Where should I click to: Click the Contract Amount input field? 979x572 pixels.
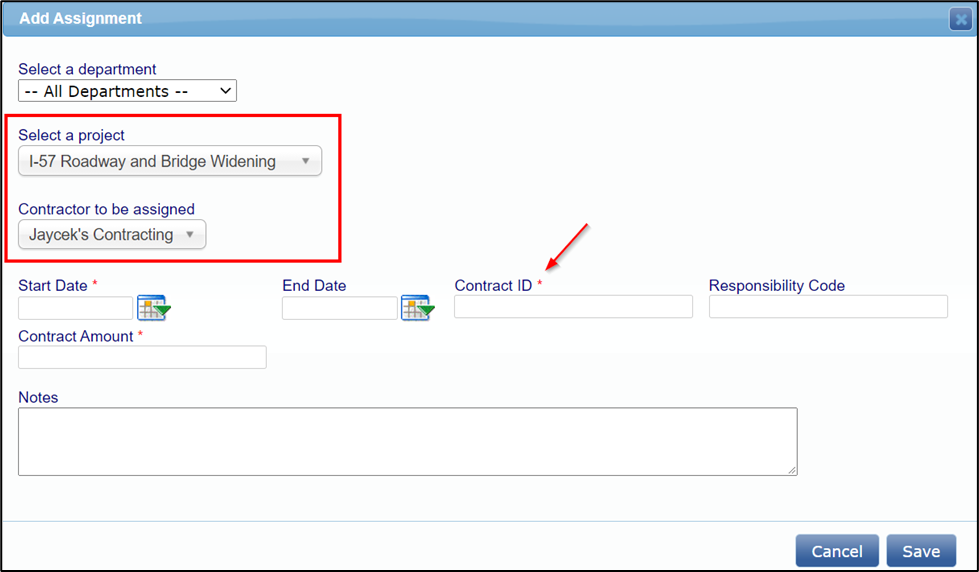[142, 357]
